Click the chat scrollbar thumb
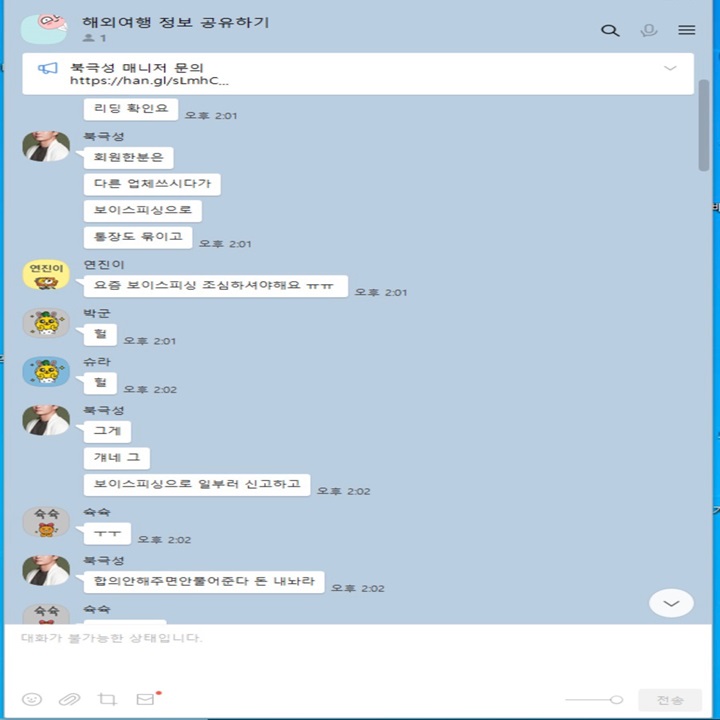Screen dimensions: 720x720 tap(704, 125)
